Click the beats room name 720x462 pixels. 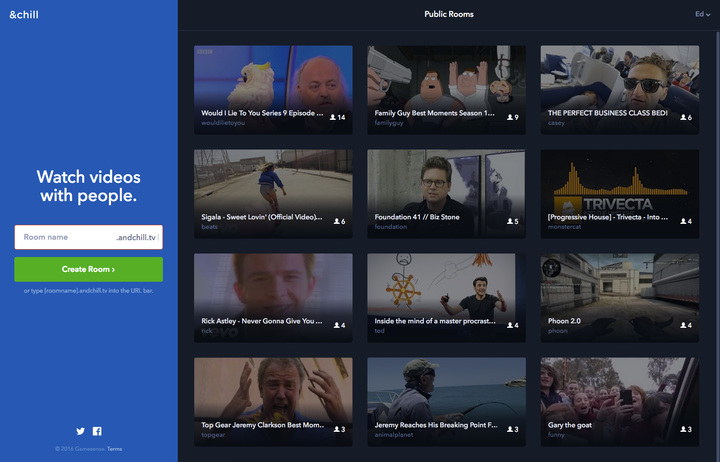[x=209, y=227]
